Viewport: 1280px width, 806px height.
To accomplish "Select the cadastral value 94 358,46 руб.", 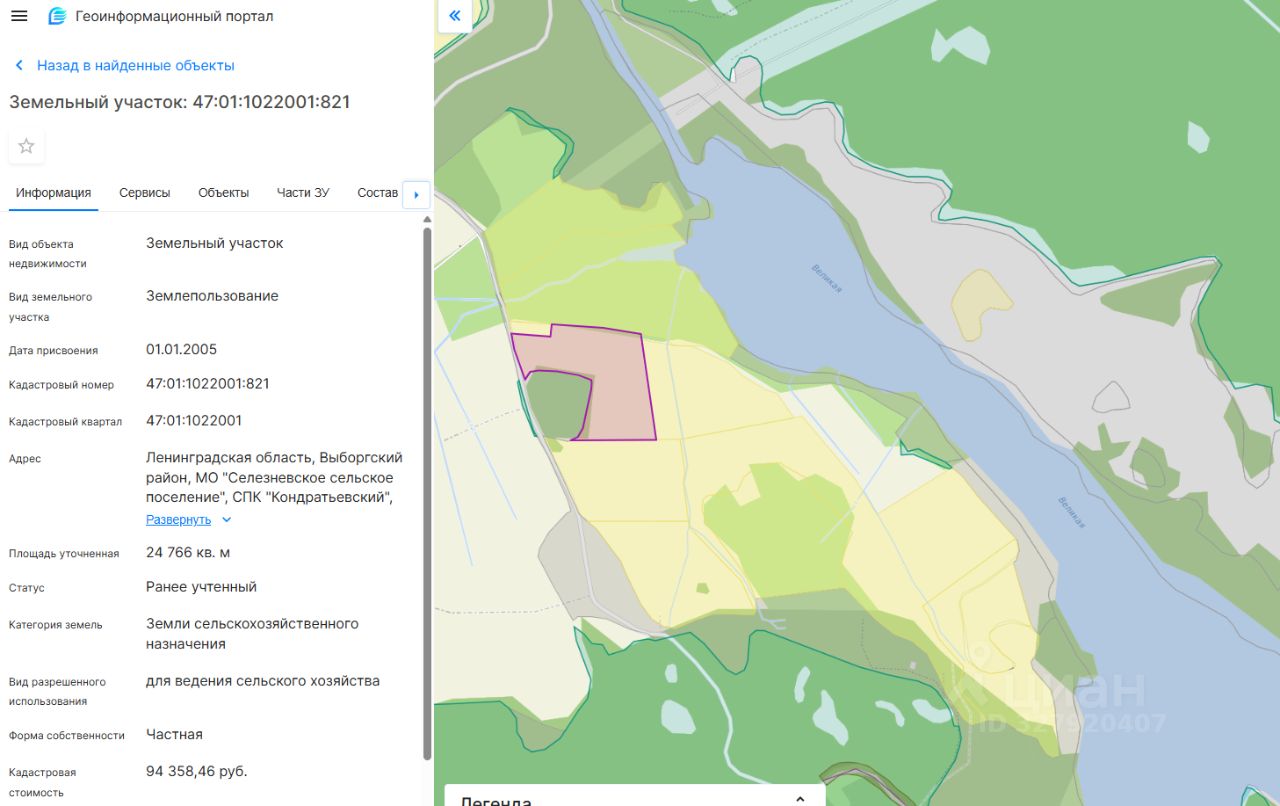I will (197, 772).
